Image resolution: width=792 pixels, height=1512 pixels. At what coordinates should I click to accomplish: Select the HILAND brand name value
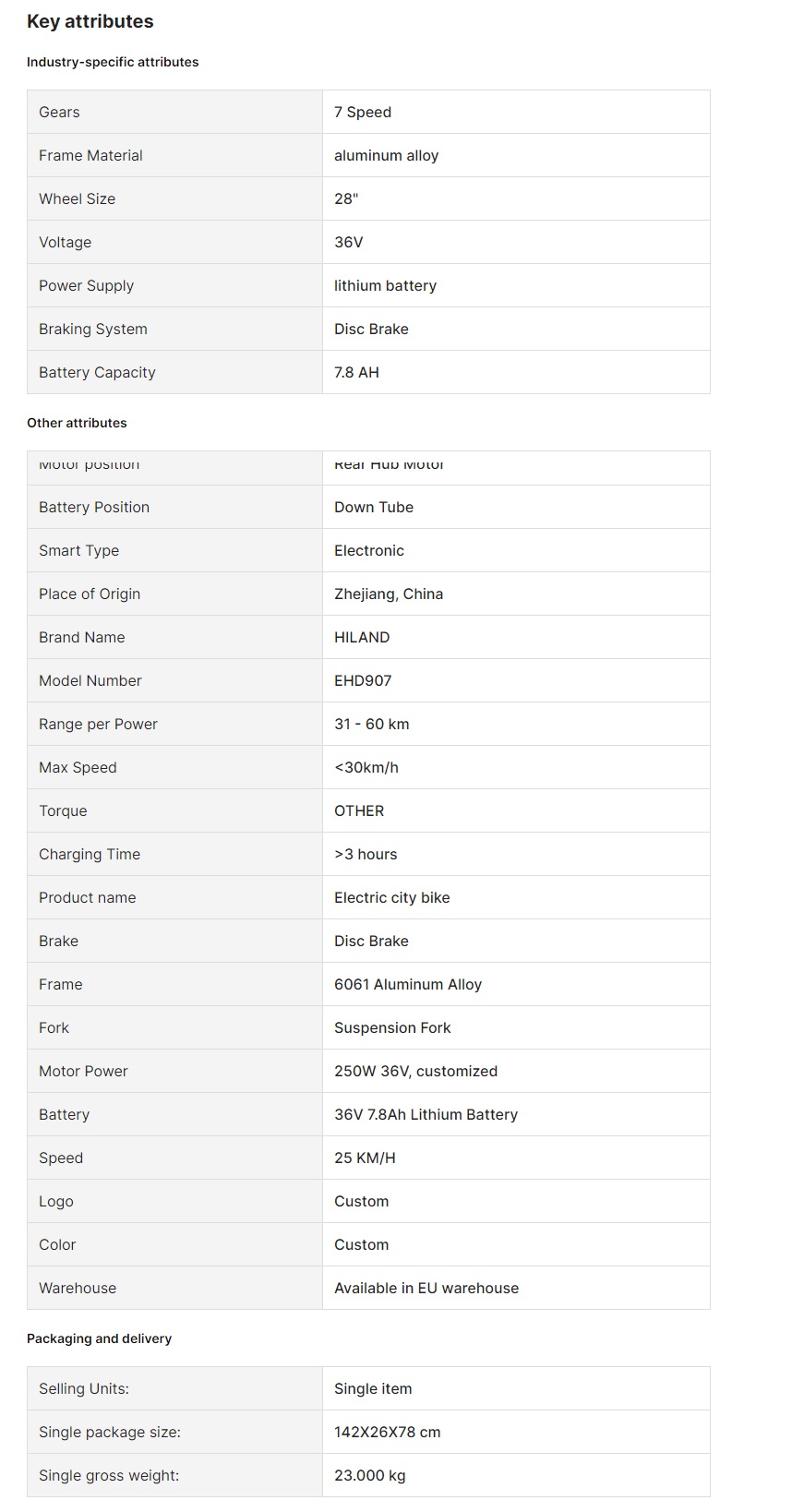pyautogui.click(x=362, y=637)
